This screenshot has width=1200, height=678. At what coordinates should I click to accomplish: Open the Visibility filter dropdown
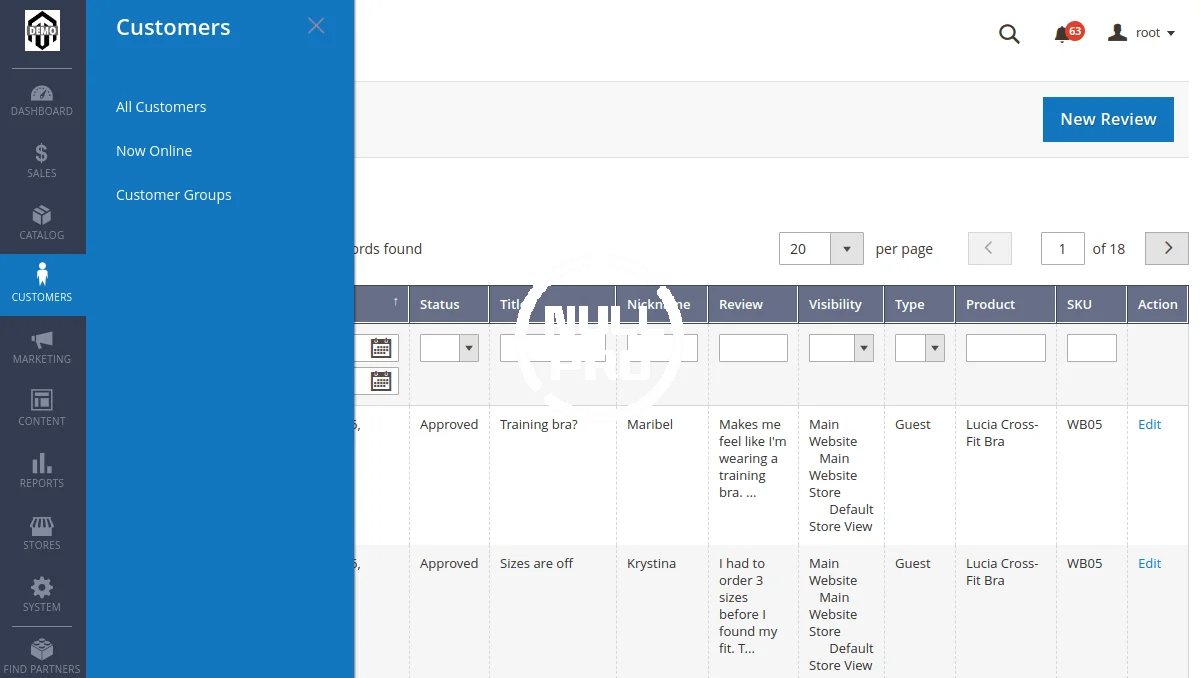click(863, 348)
